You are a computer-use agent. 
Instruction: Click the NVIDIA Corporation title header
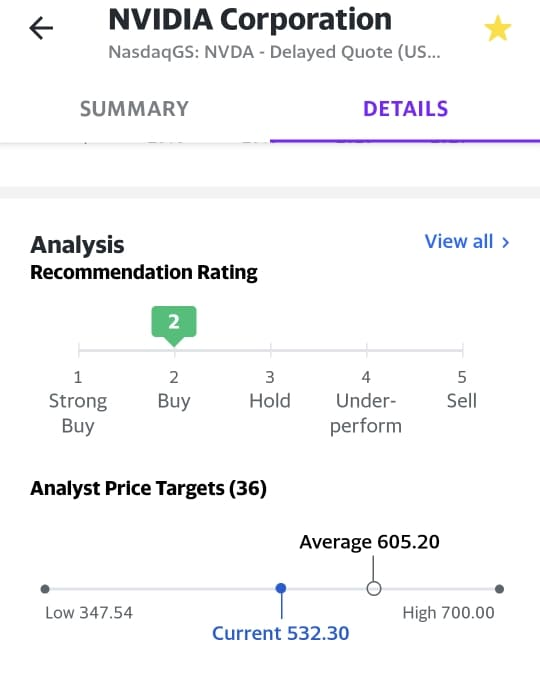point(250,20)
